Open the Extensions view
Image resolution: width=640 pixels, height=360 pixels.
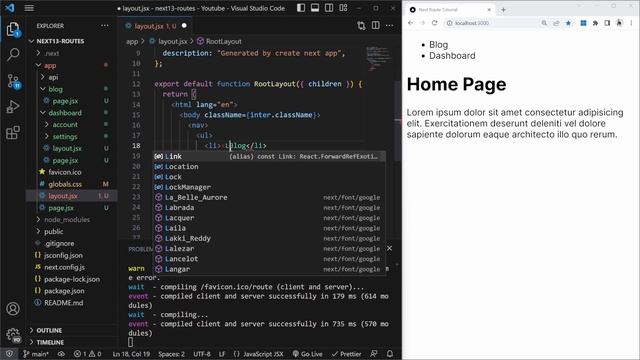pos(13,132)
